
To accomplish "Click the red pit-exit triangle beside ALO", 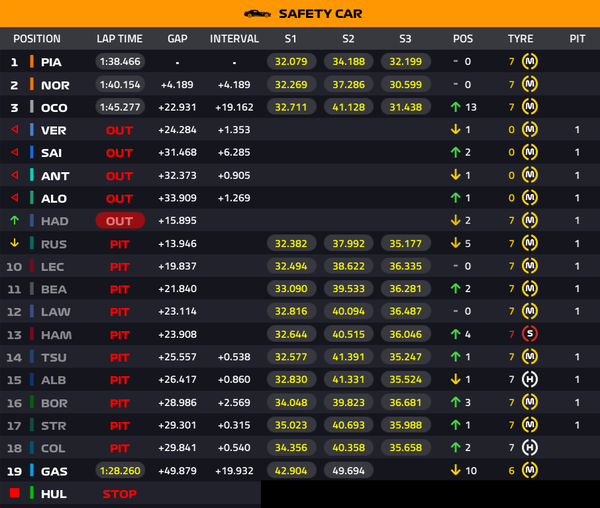I will [15, 197].
